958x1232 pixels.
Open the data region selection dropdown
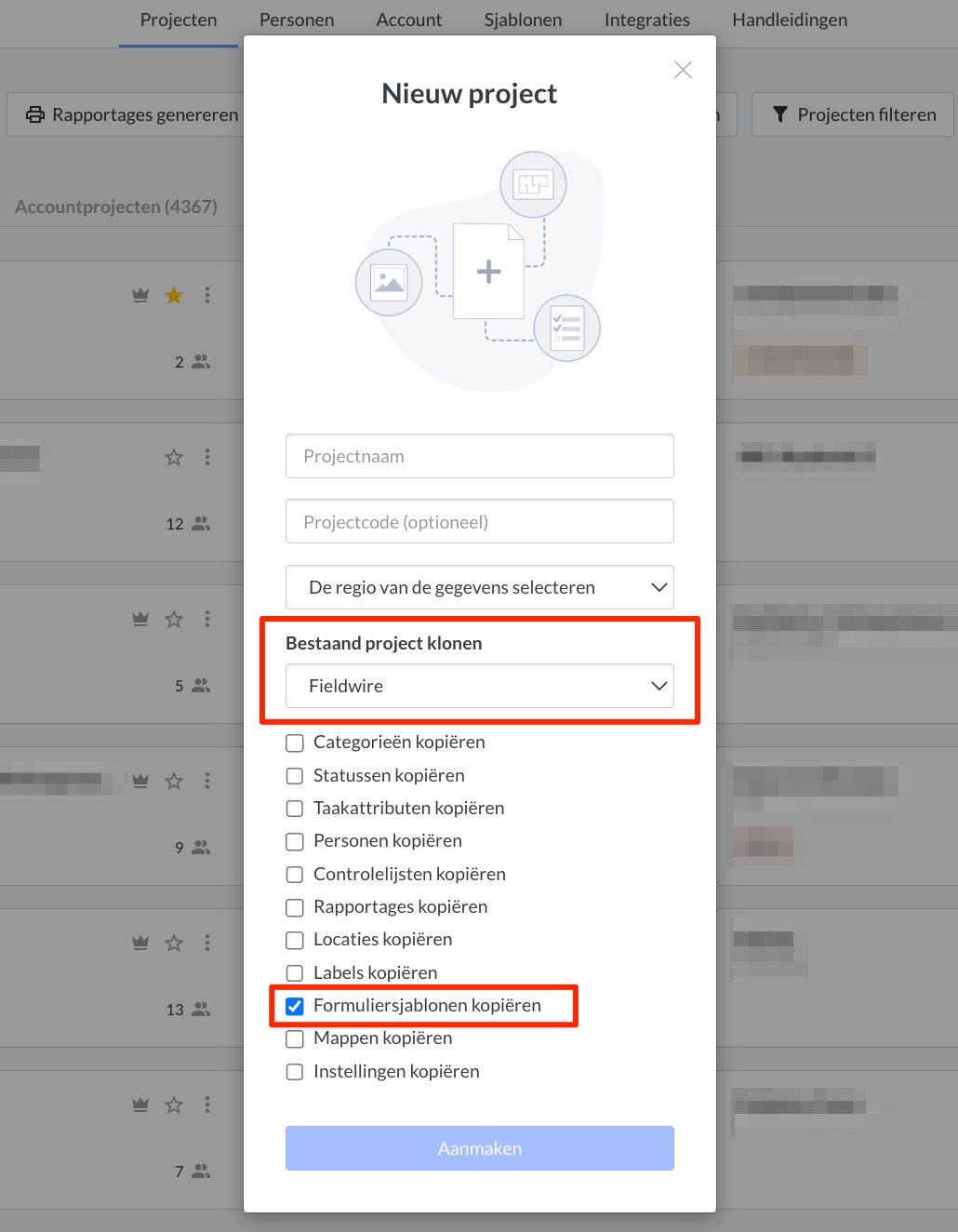point(480,587)
